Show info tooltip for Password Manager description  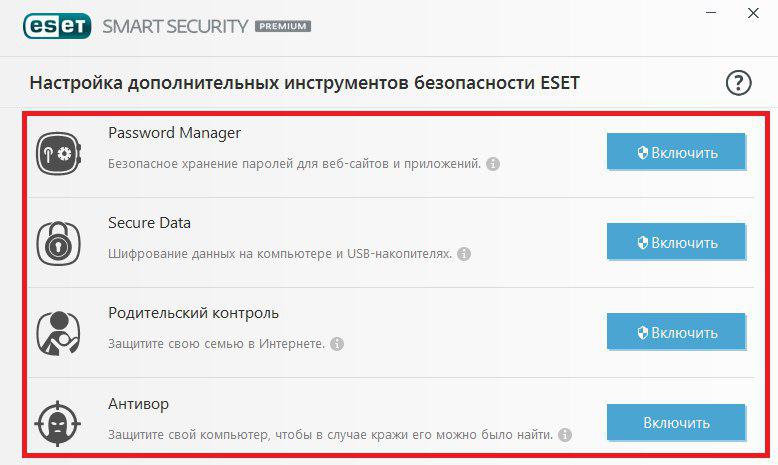click(x=493, y=164)
